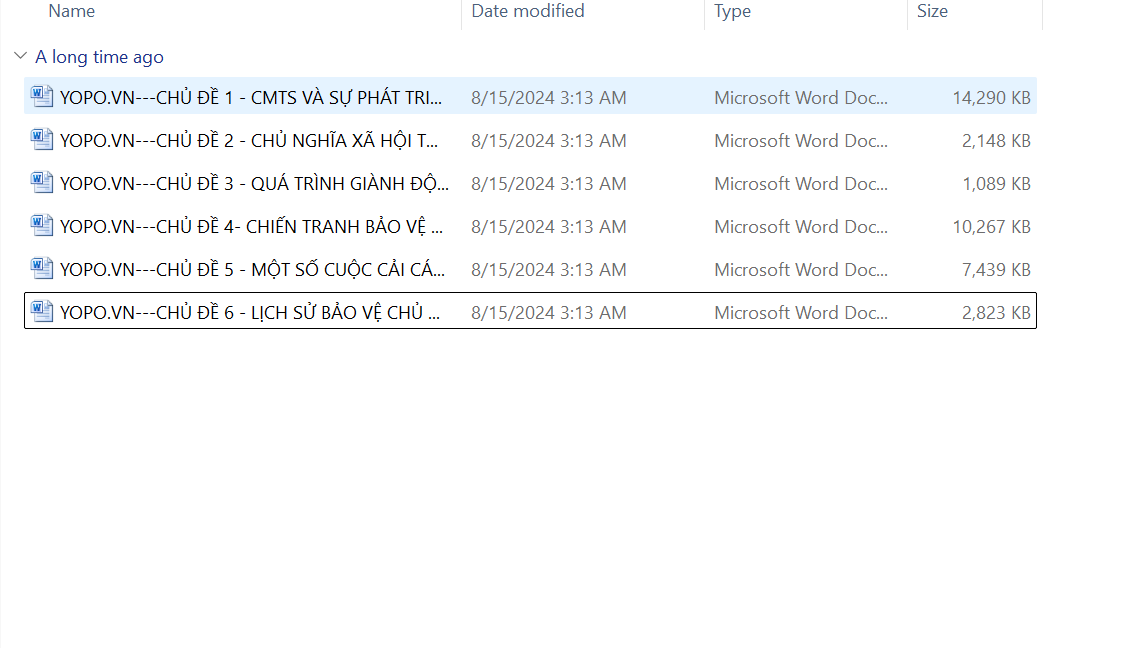Image resolution: width=1136 pixels, height=648 pixels.
Task: Select the "A long time ago" group header
Action: (x=99, y=57)
